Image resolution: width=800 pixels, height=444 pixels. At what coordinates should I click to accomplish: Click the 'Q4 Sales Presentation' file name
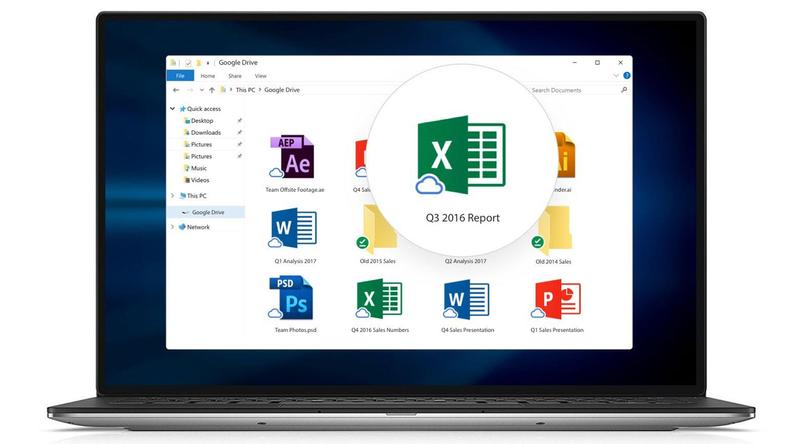[x=467, y=330]
